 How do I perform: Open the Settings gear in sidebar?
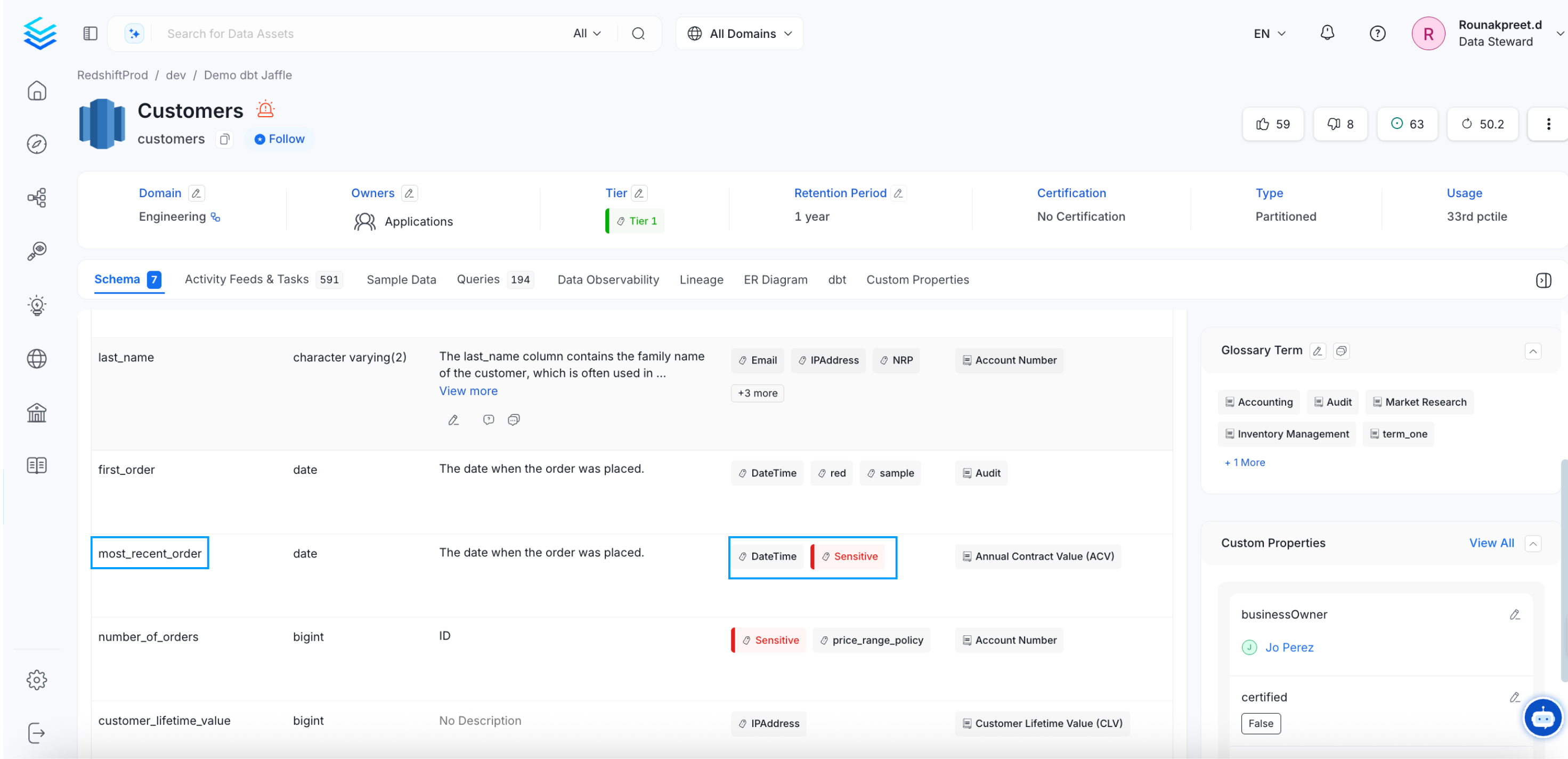pos(37,680)
